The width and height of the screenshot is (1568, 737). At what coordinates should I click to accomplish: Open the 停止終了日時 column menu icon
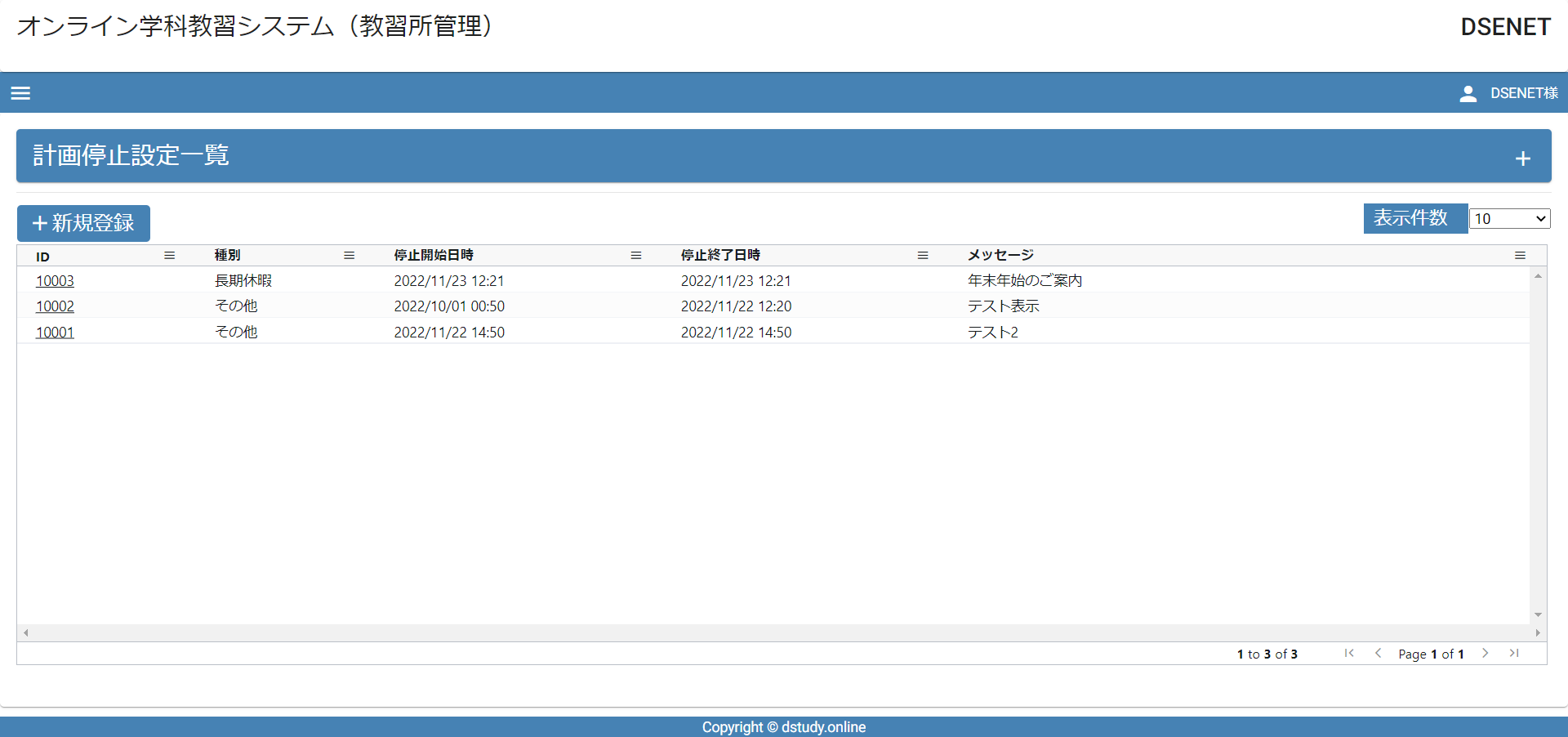tap(923, 256)
